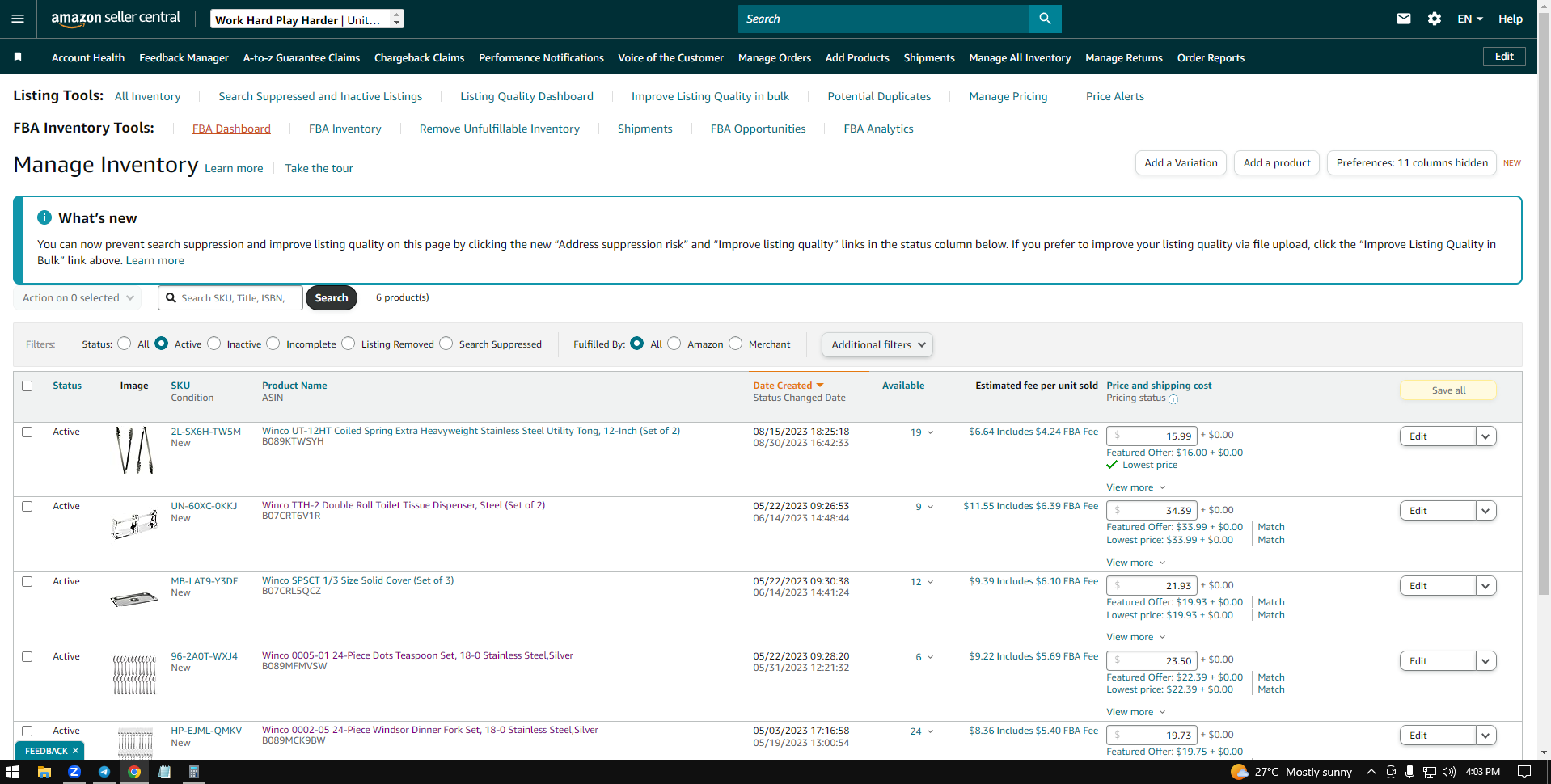1551x784 pixels.
Task: Check the box for SKU 96-2A0T-WXJ4
Action: [27, 656]
